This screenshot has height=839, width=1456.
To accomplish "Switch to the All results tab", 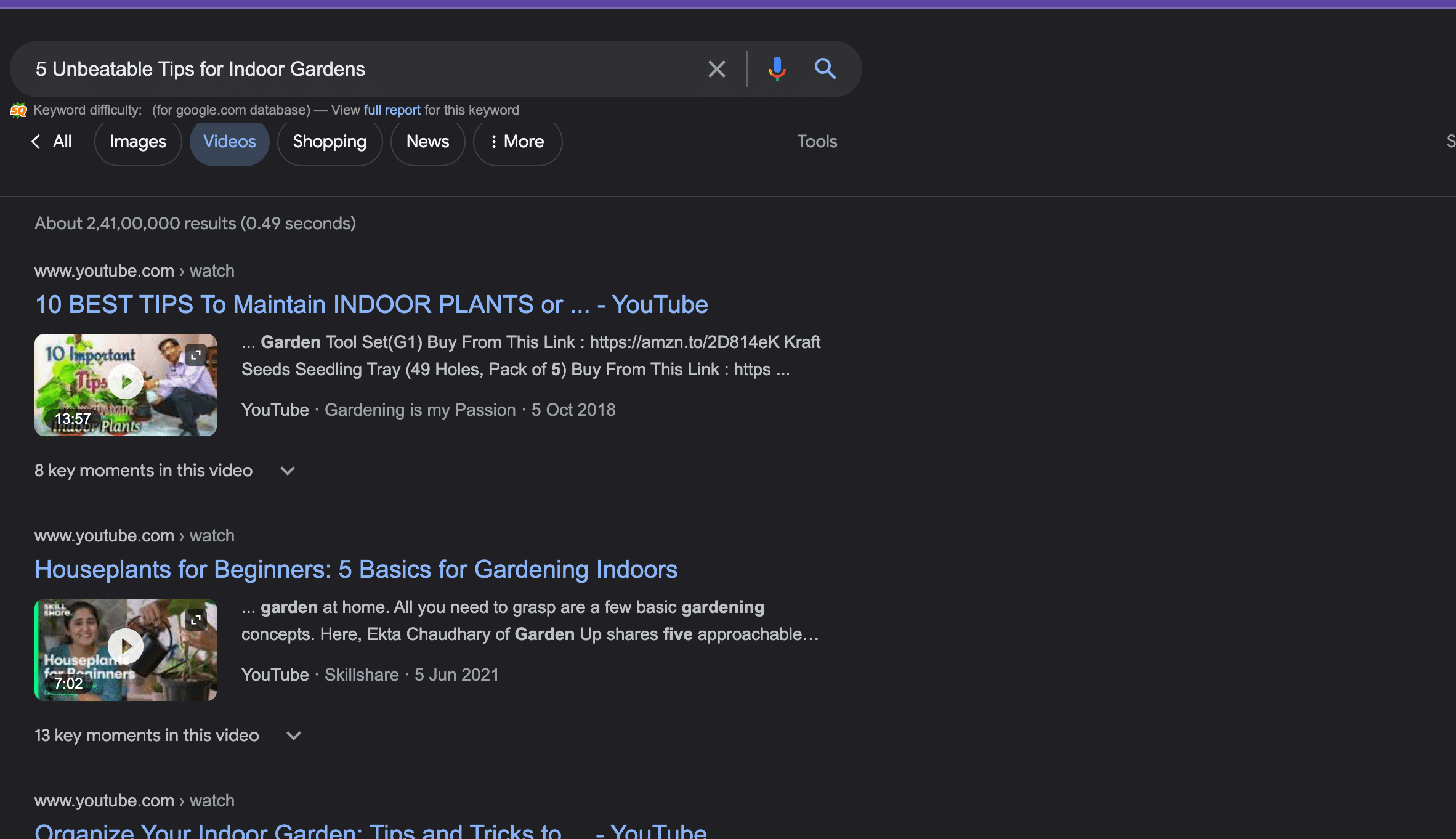I will pos(62,142).
